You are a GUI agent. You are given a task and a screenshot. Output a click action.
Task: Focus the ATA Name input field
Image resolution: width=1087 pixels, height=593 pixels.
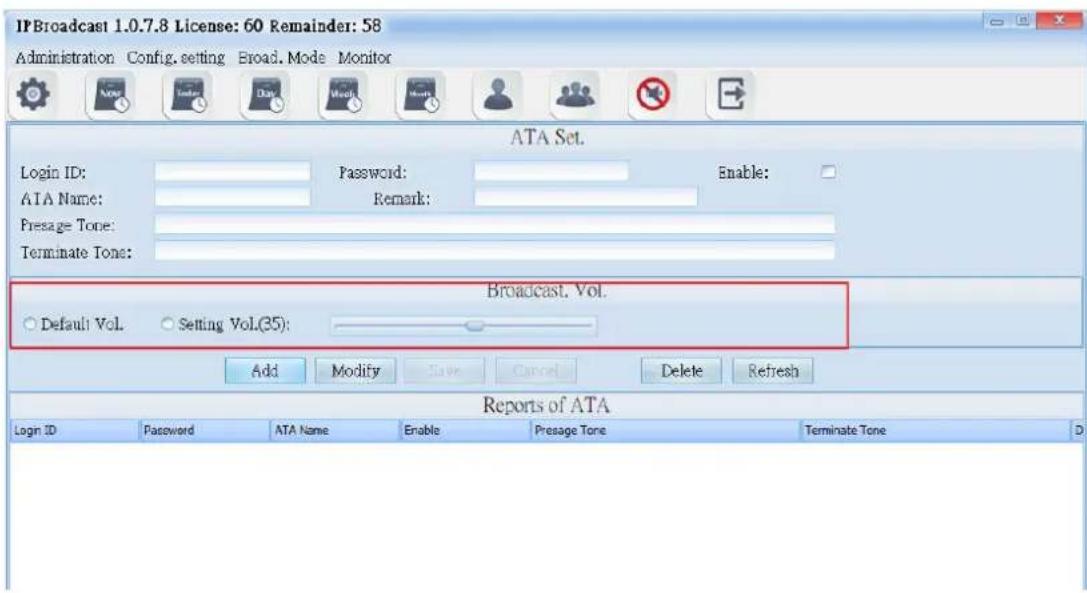[x=232, y=198]
